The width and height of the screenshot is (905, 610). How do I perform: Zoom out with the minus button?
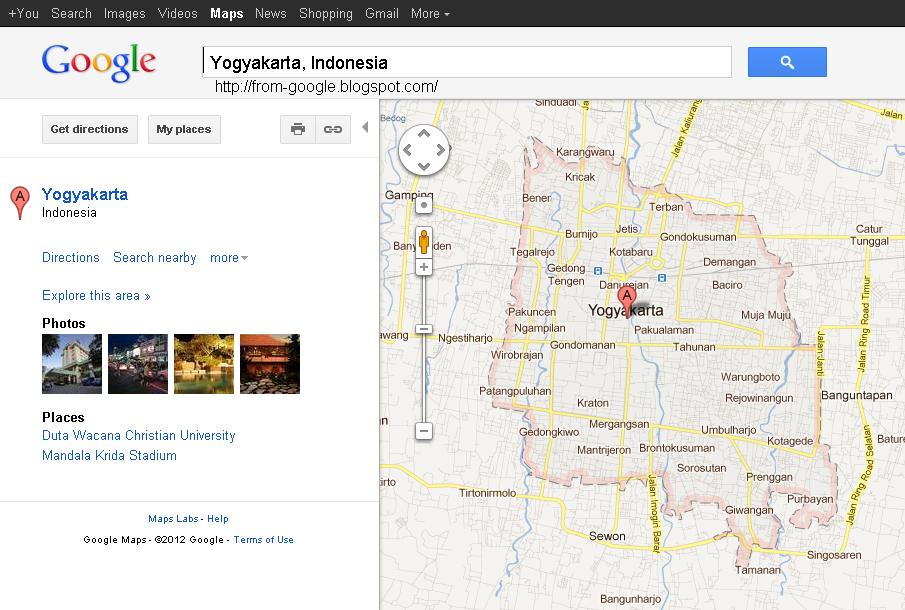pyautogui.click(x=424, y=431)
